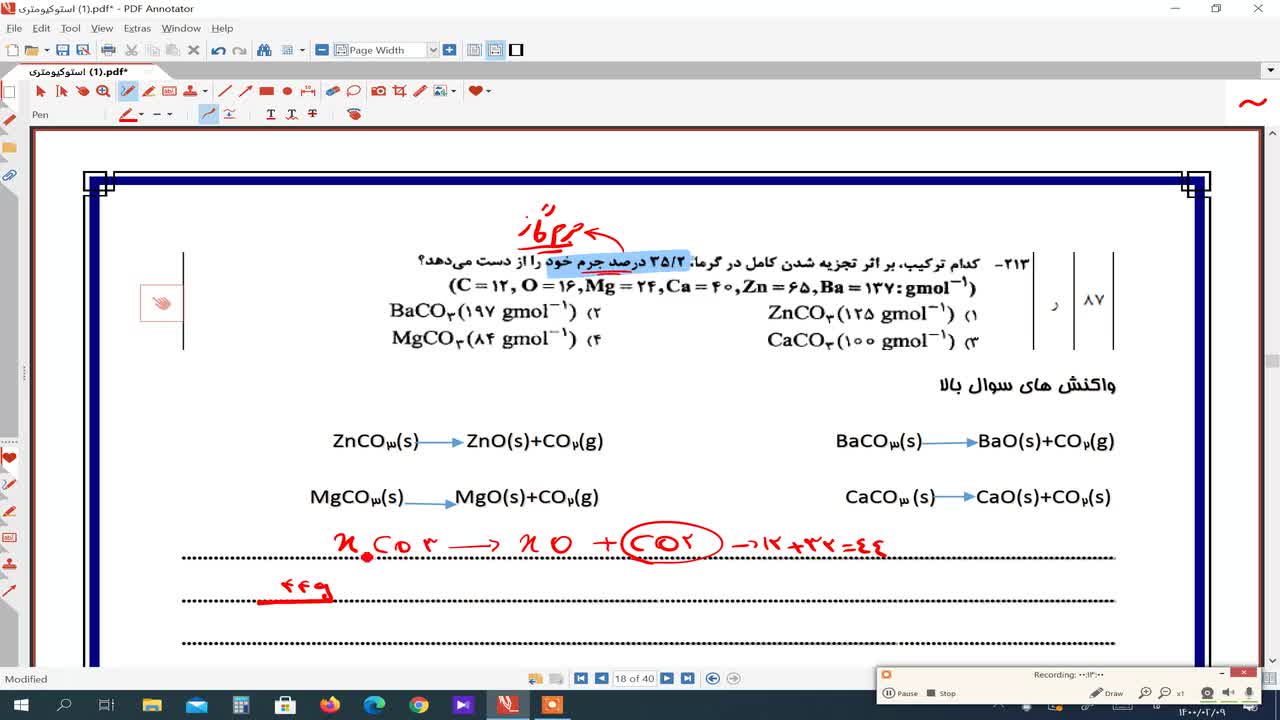1280x720 pixels.
Task: Click the page number field 18 of 40
Action: point(634,678)
